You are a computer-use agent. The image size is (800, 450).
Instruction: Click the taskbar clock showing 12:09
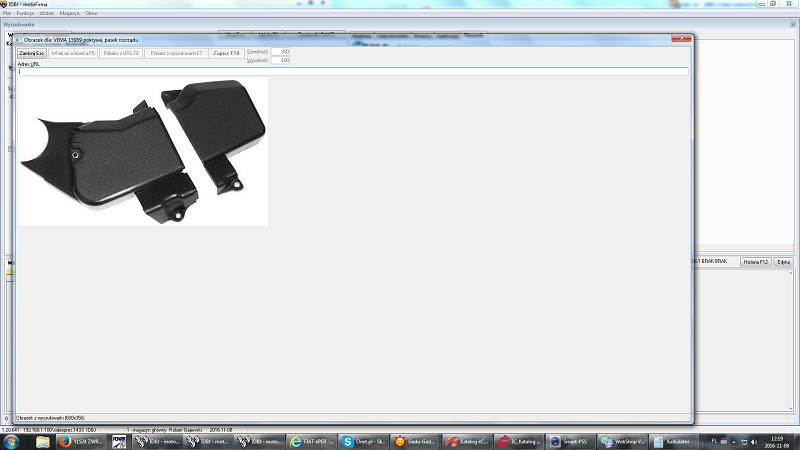pyautogui.click(x=777, y=442)
